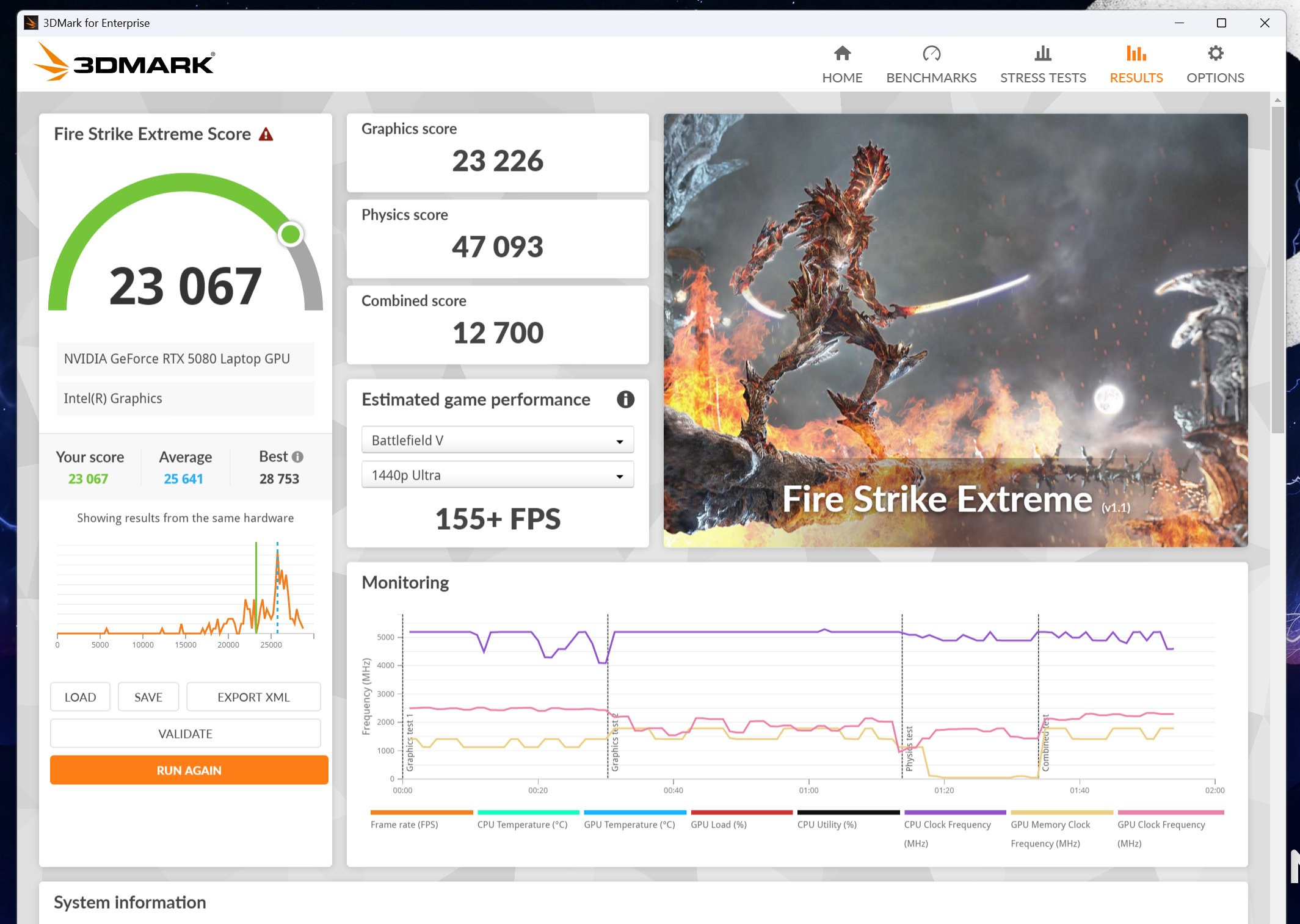Image resolution: width=1300 pixels, height=924 pixels.
Task: Click the Physics score value 47 093
Action: (498, 247)
